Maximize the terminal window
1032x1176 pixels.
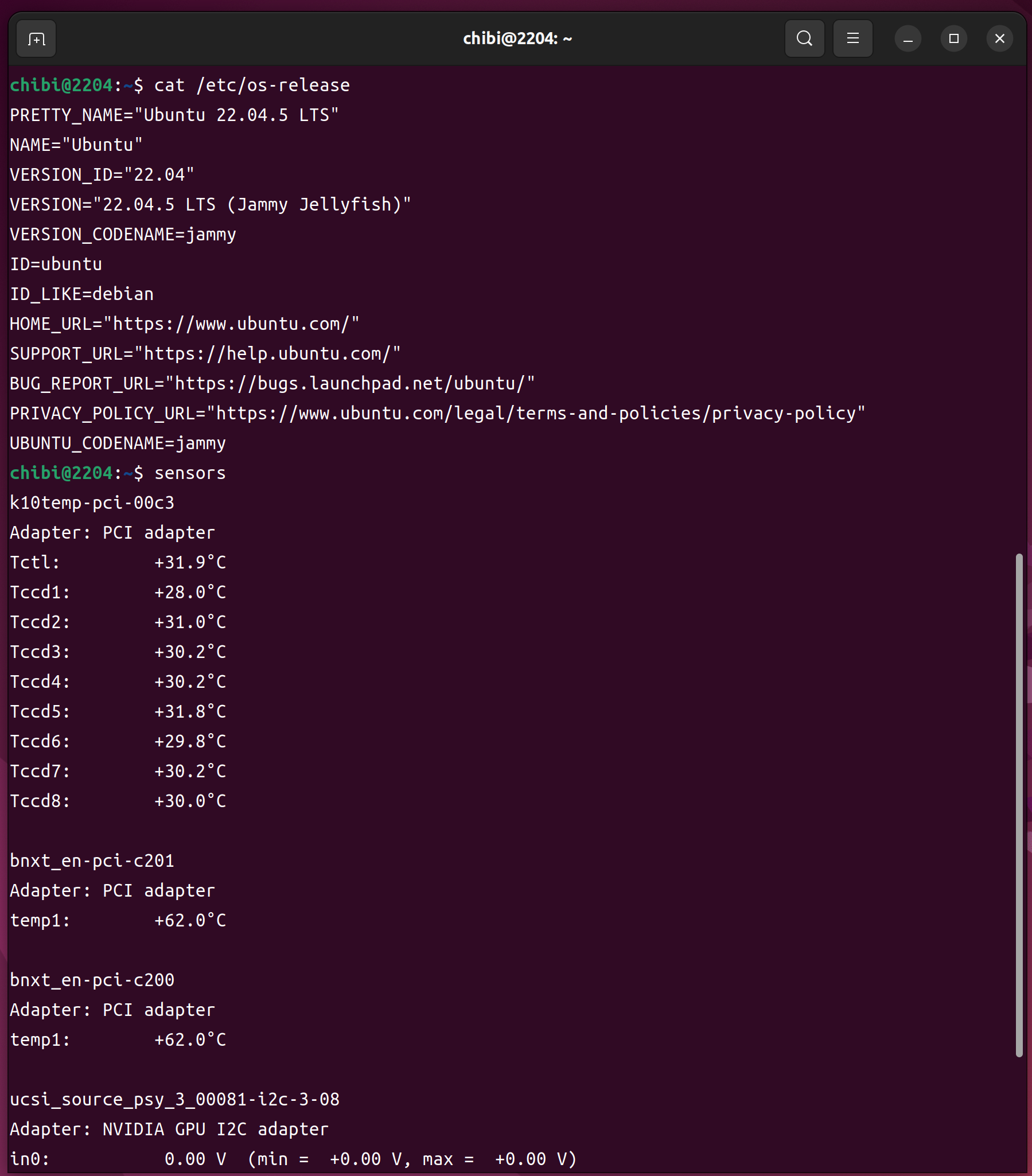coord(954,39)
